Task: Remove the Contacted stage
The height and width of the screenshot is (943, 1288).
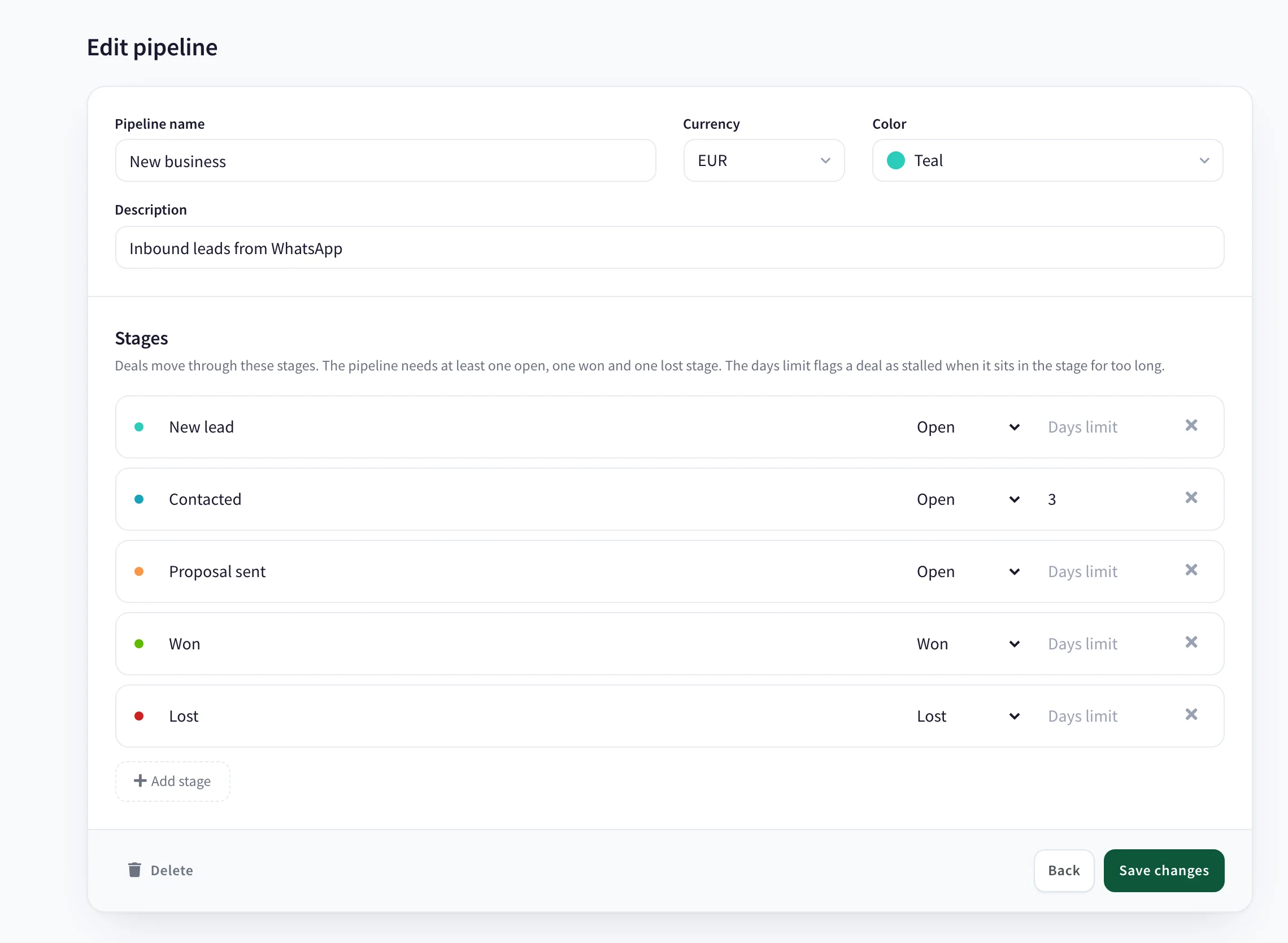Action: (x=1191, y=498)
